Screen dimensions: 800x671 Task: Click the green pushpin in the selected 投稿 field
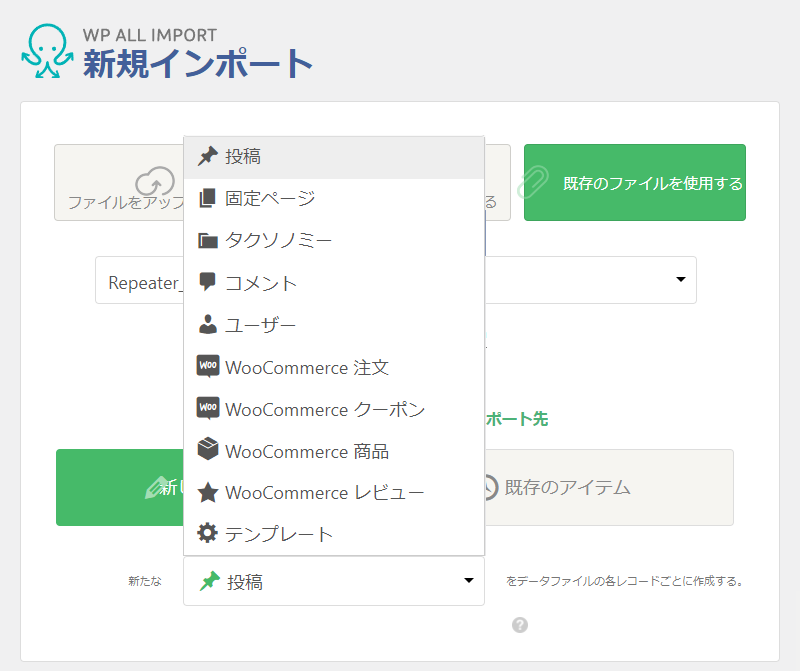tap(210, 581)
